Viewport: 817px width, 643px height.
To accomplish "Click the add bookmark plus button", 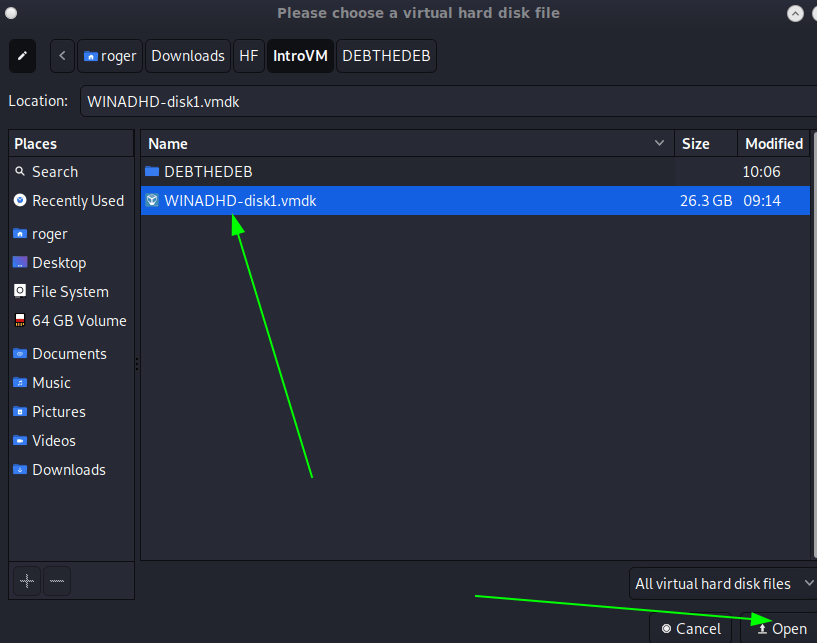I will [27, 580].
